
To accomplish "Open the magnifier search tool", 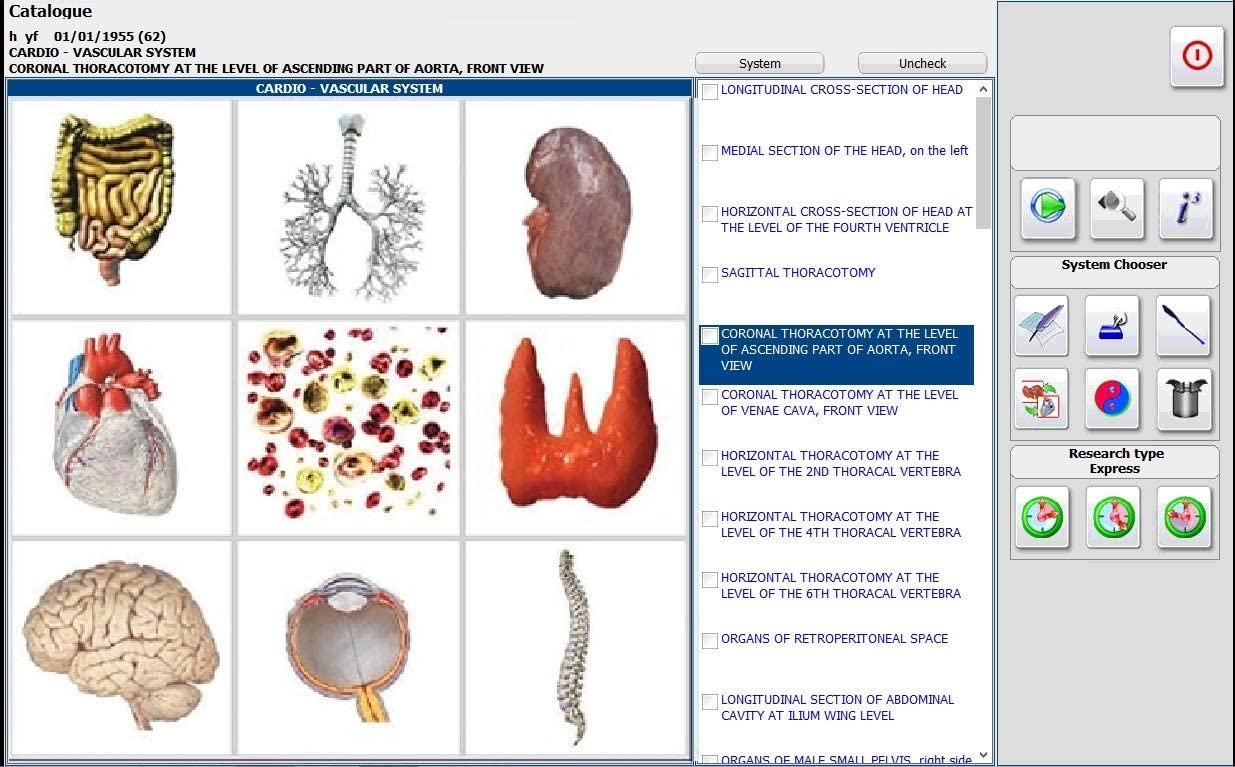I will click(x=1117, y=208).
